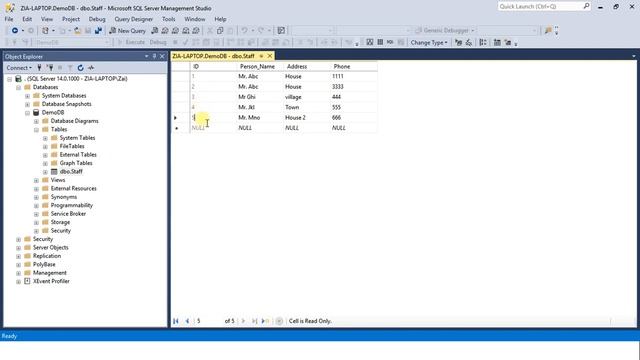The image size is (640, 360).
Task: Click the New Query toolbar button
Action: pyautogui.click(x=127, y=31)
